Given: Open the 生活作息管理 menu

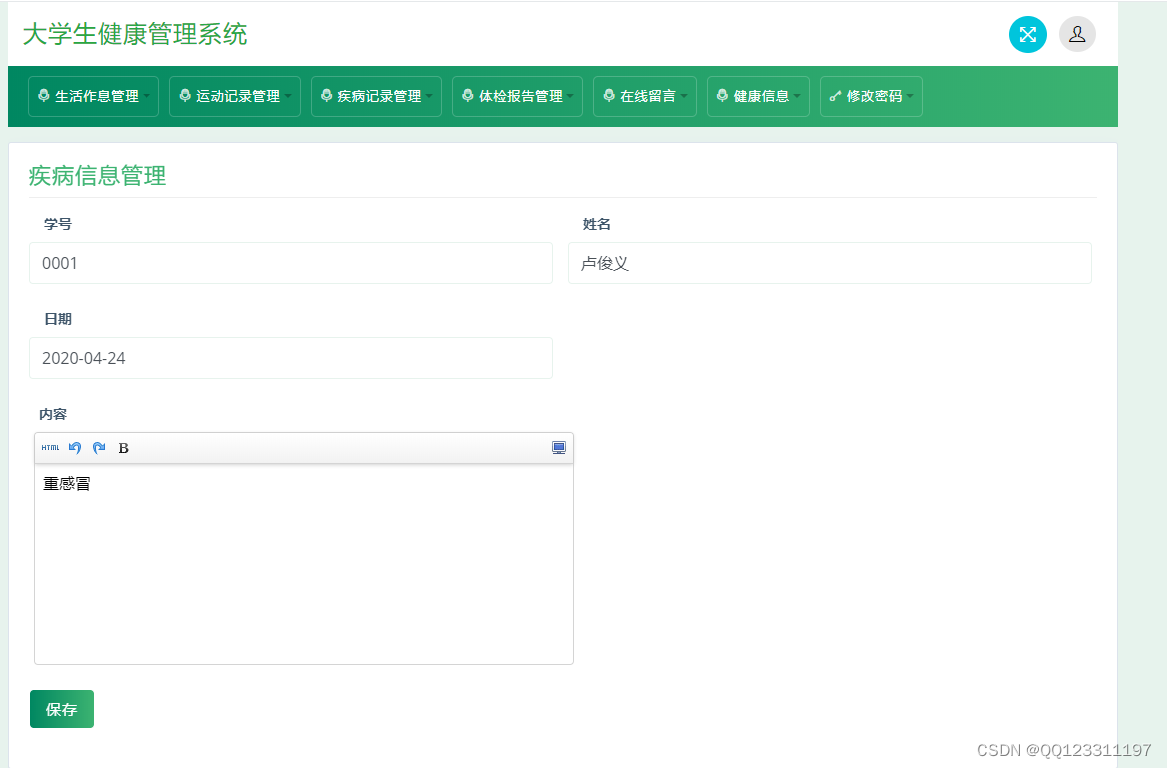Looking at the screenshot, I should [x=94, y=96].
